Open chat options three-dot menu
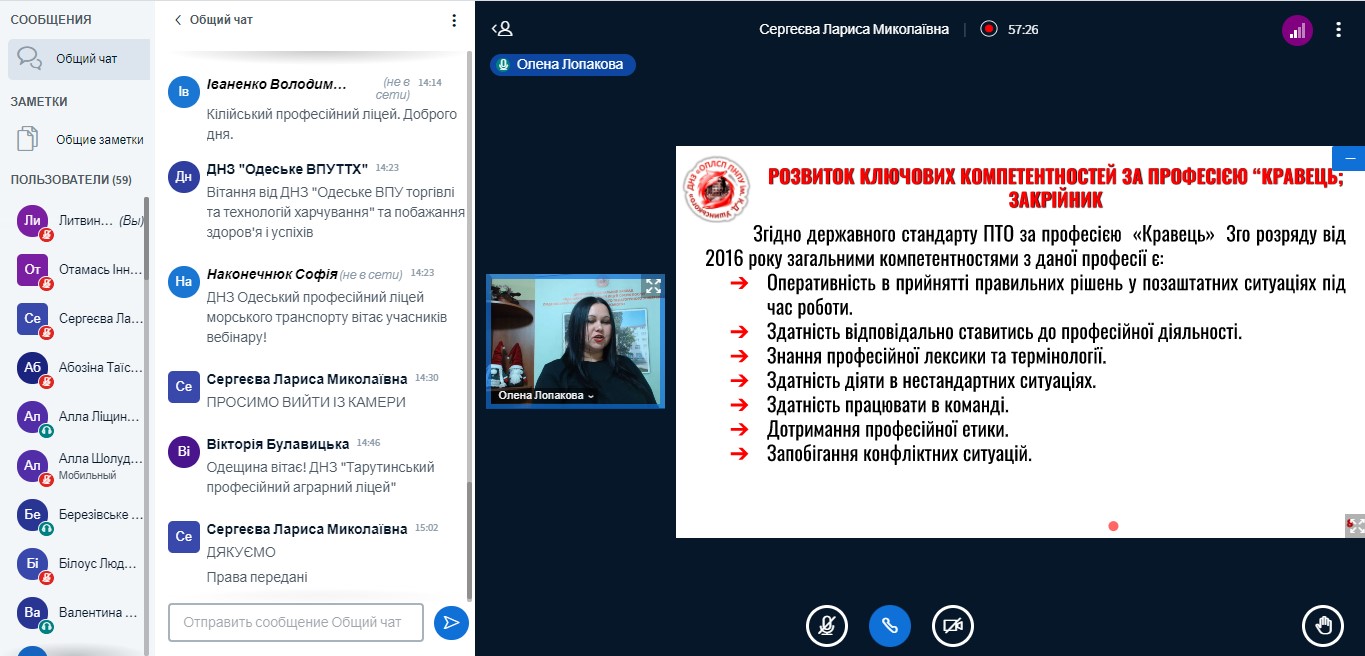 [454, 20]
